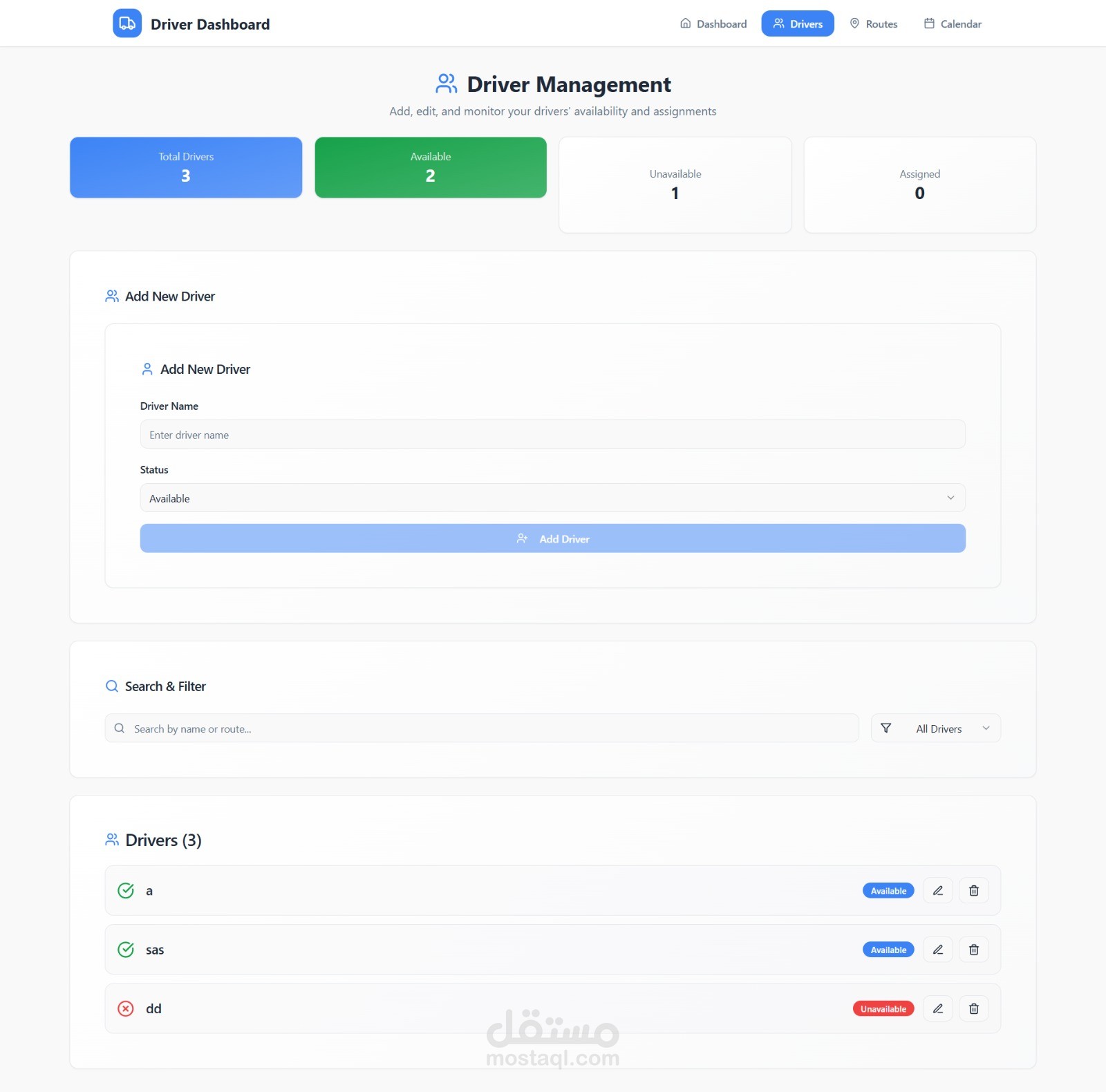Click magnifier icon in search field
This screenshot has width=1106, height=1092.
click(x=120, y=728)
